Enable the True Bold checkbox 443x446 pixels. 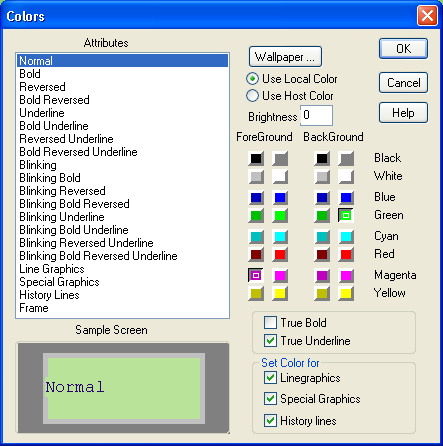click(270, 323)
